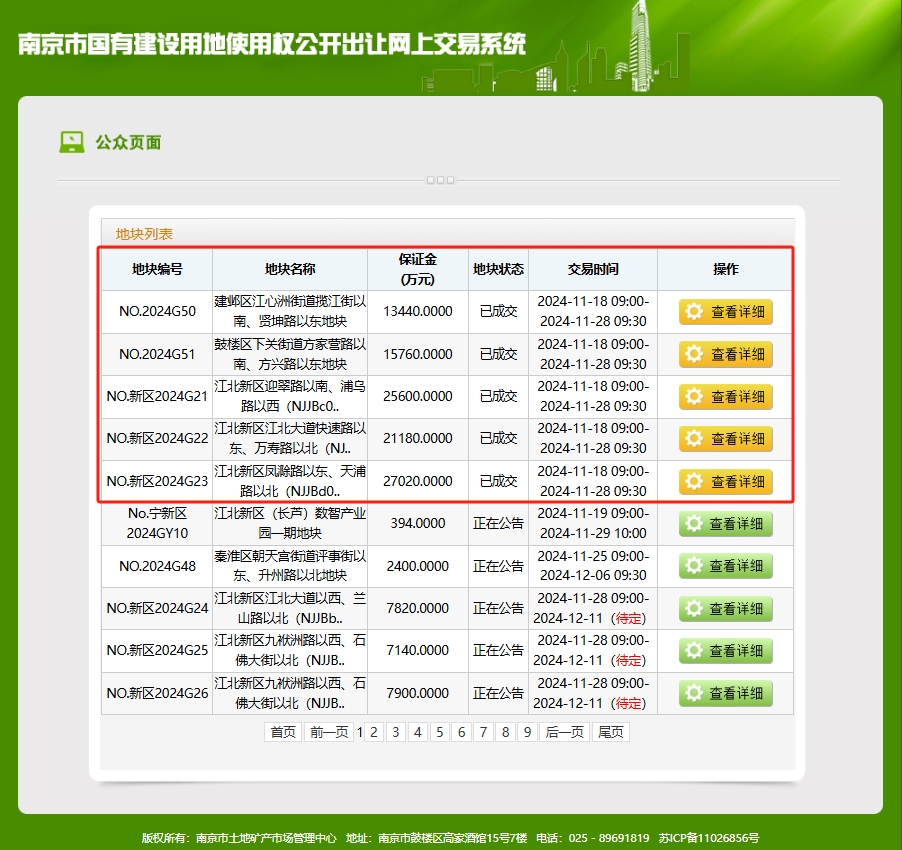
Task: Go to 首页 first page
Action: click(282, 732)
